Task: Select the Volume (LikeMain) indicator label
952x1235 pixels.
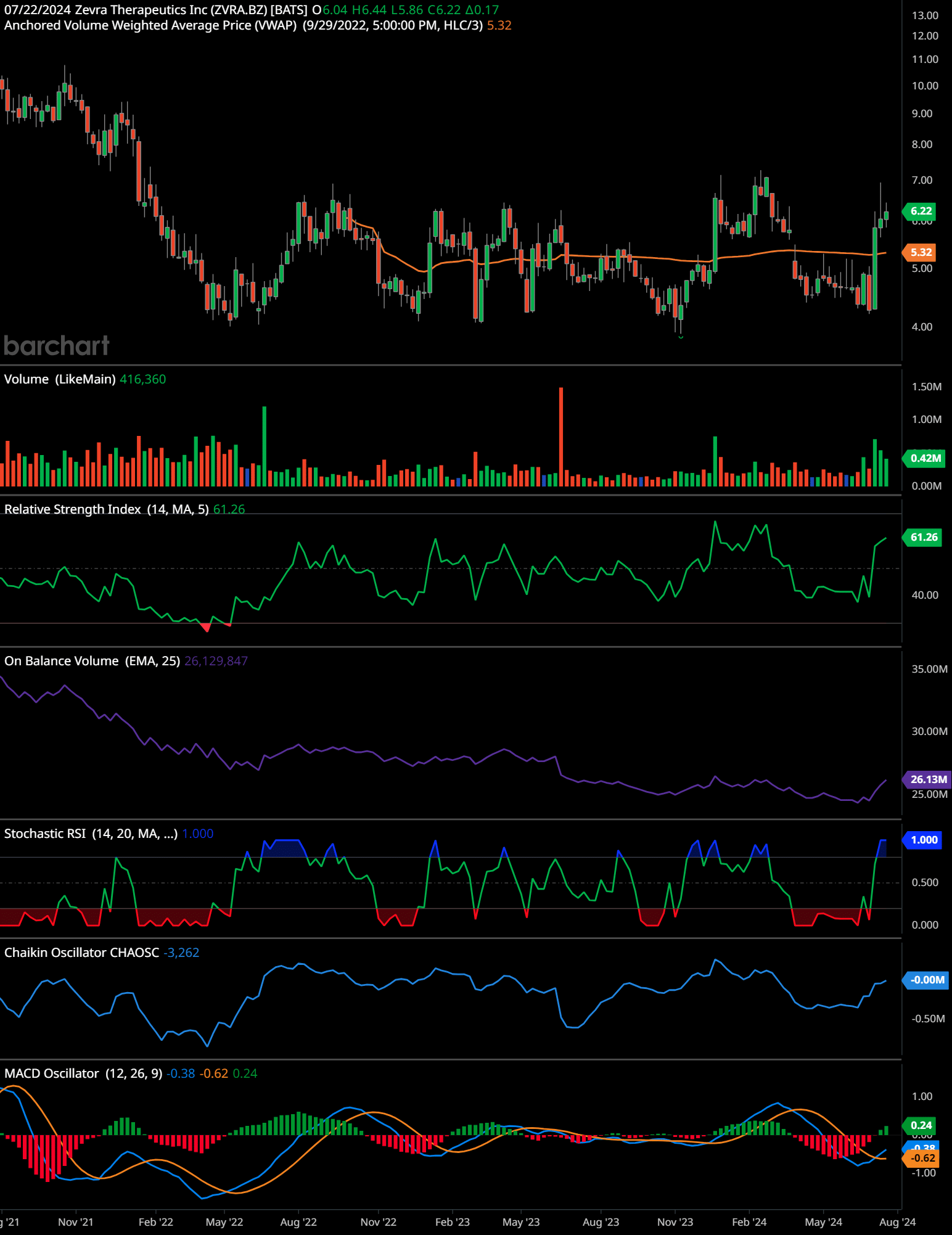Action: [60, 379]
